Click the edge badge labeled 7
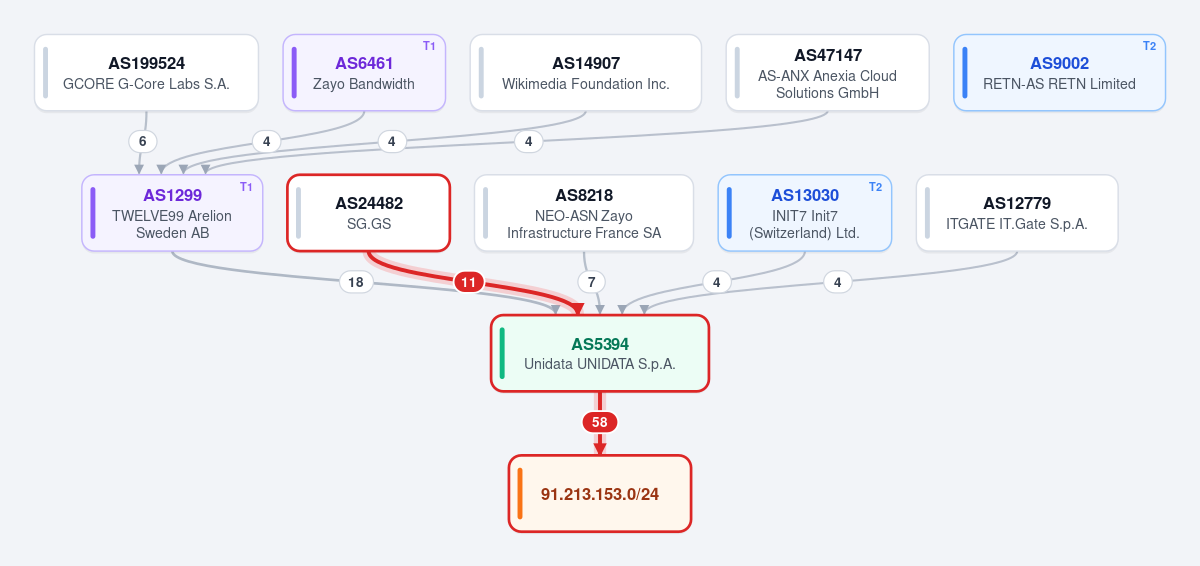The width and height of the screenshot is (1200, 566). coord(591,282)
